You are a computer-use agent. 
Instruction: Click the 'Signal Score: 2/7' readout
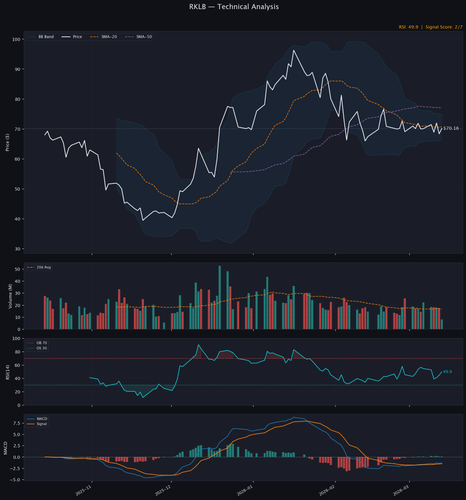(x=444, y=27)
